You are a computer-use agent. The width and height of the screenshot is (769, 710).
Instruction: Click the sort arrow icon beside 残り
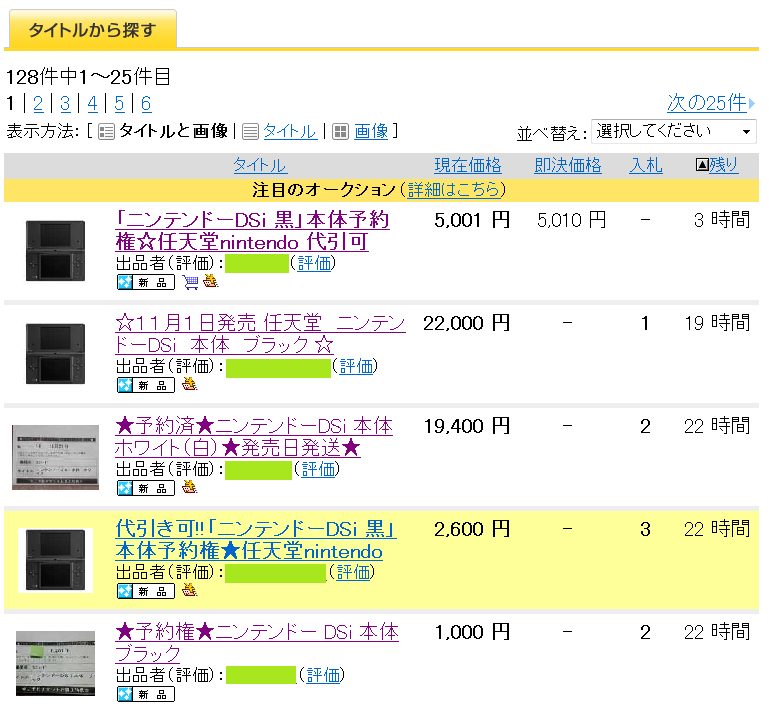click(x=702, y=165)
